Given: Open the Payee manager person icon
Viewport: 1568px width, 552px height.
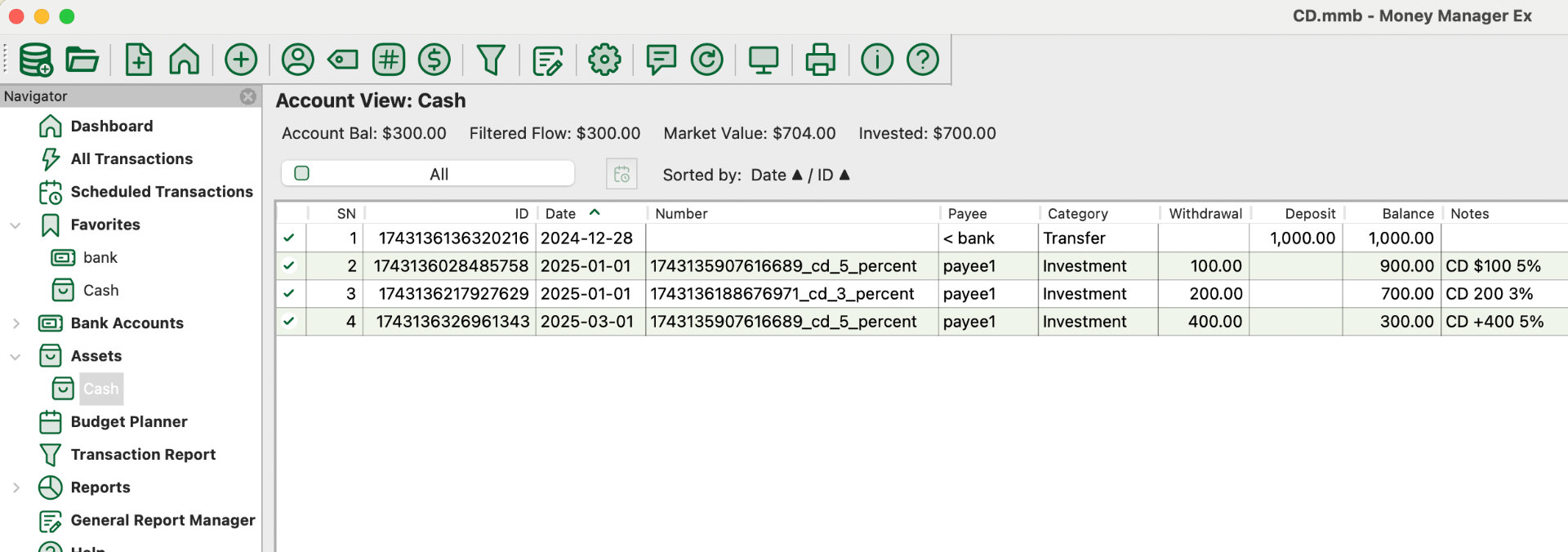Looking at the screenshot, I should click(x=298, y=60).
